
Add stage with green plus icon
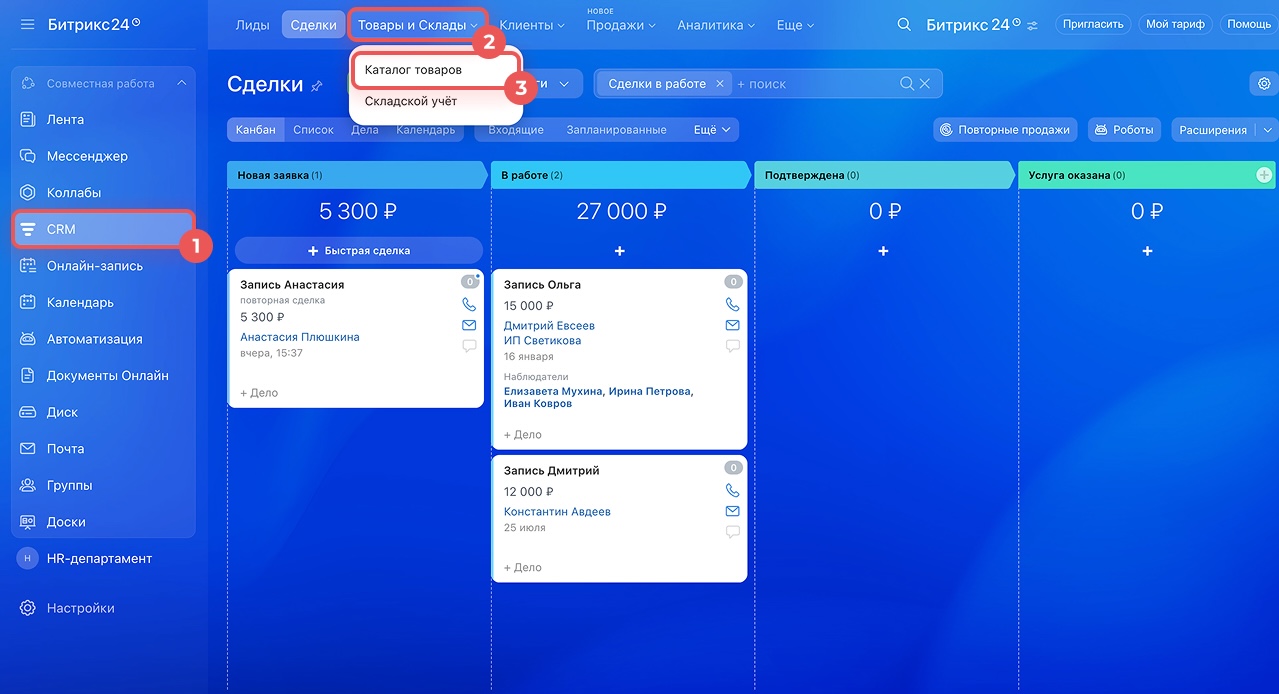(x=1264, y=175)
